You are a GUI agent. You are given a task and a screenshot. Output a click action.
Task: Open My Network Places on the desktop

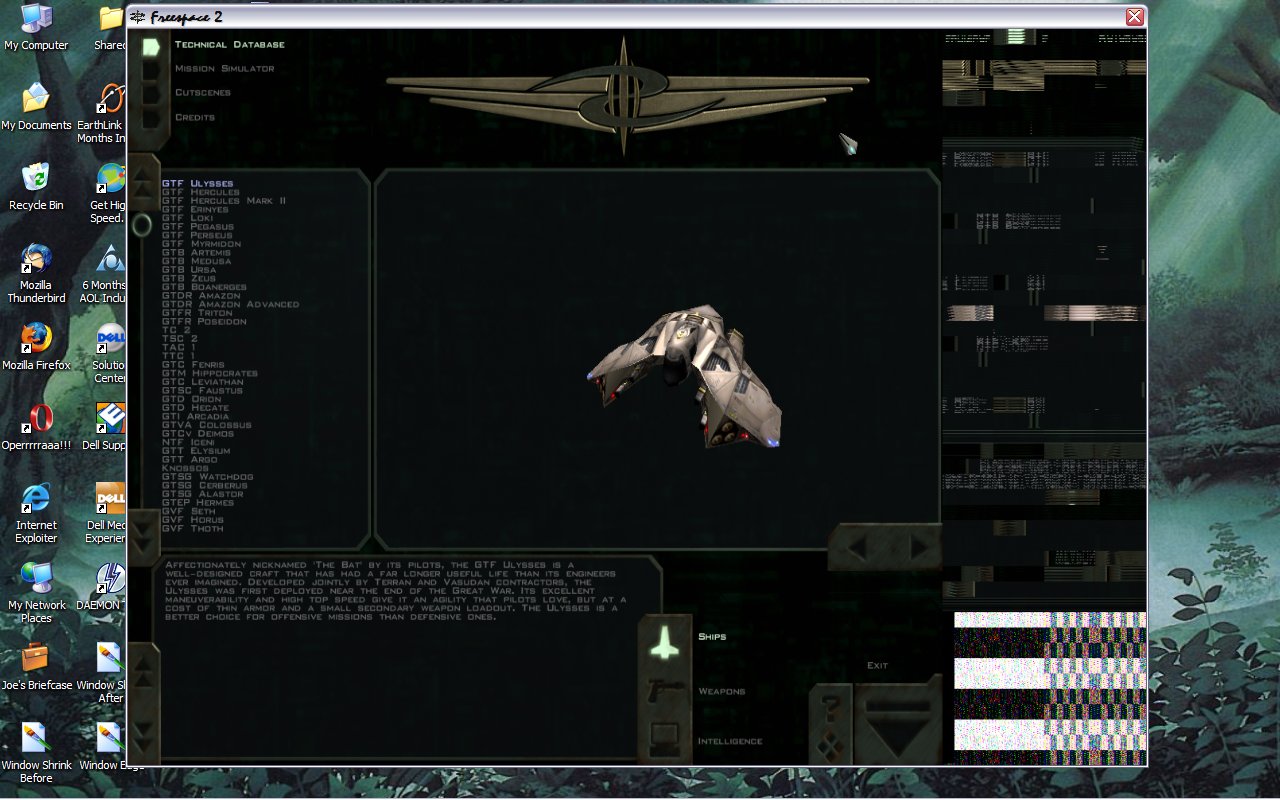coord(36,592)
